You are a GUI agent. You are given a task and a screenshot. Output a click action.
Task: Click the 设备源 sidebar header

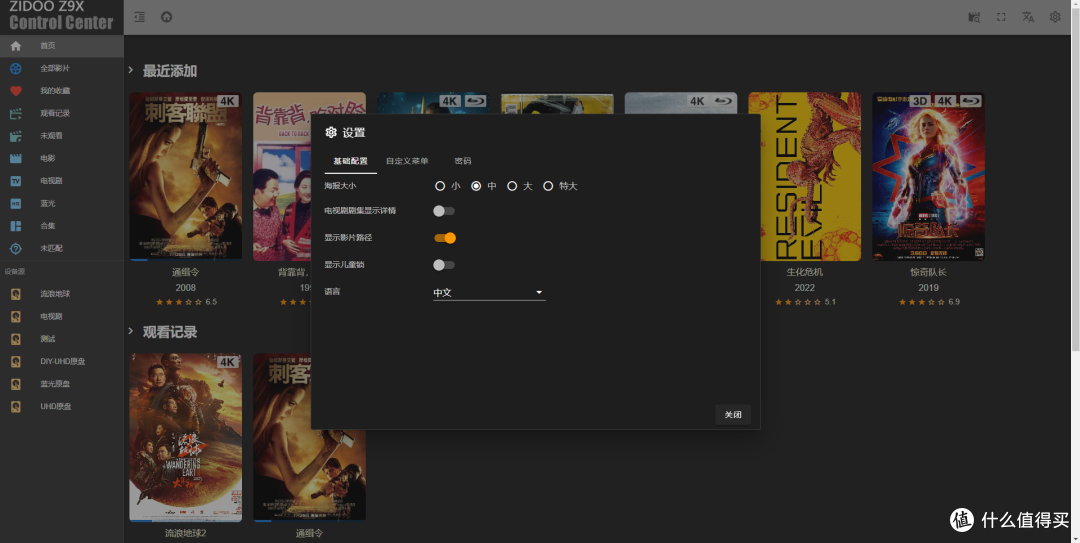pos(15,272)
